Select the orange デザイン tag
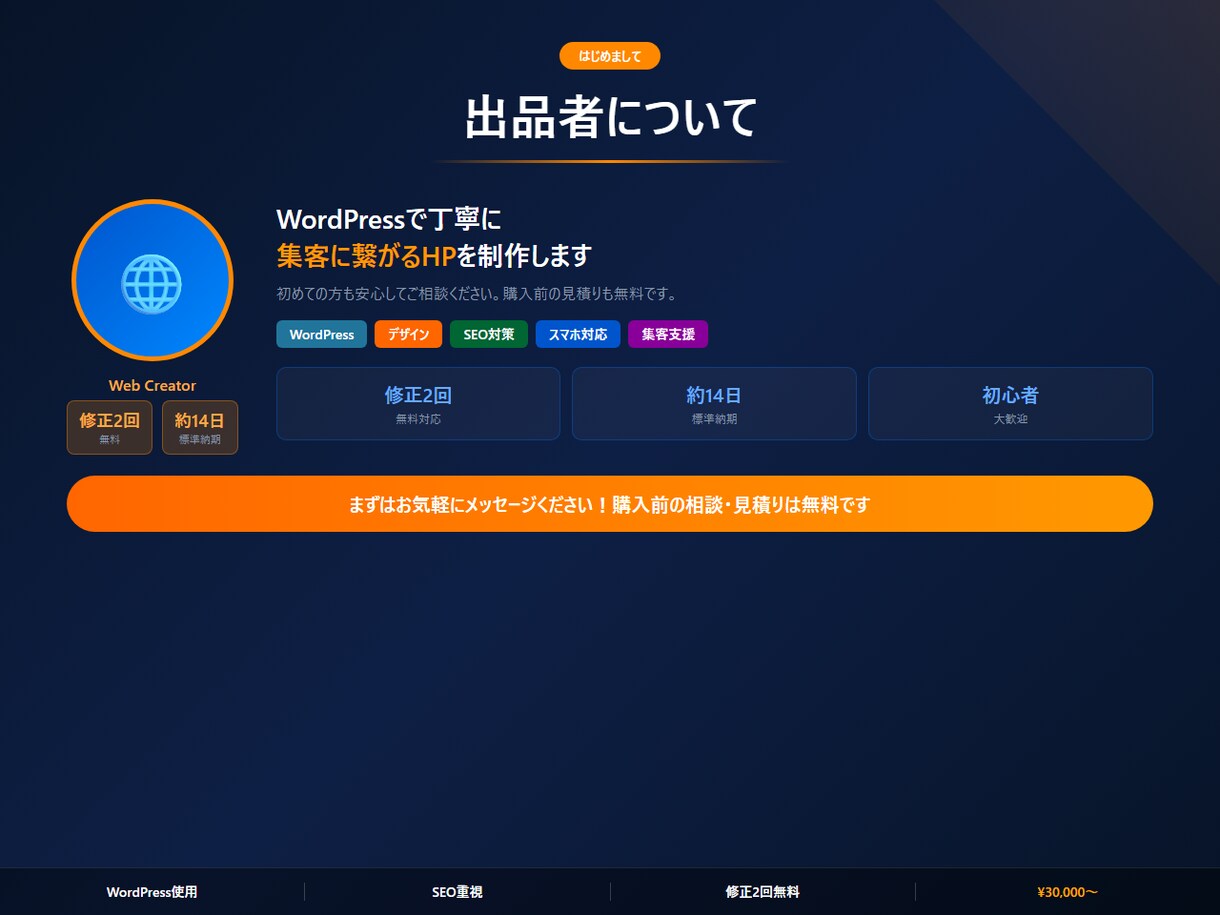Viewport: 1220px width, 915px height. (408, 334)
